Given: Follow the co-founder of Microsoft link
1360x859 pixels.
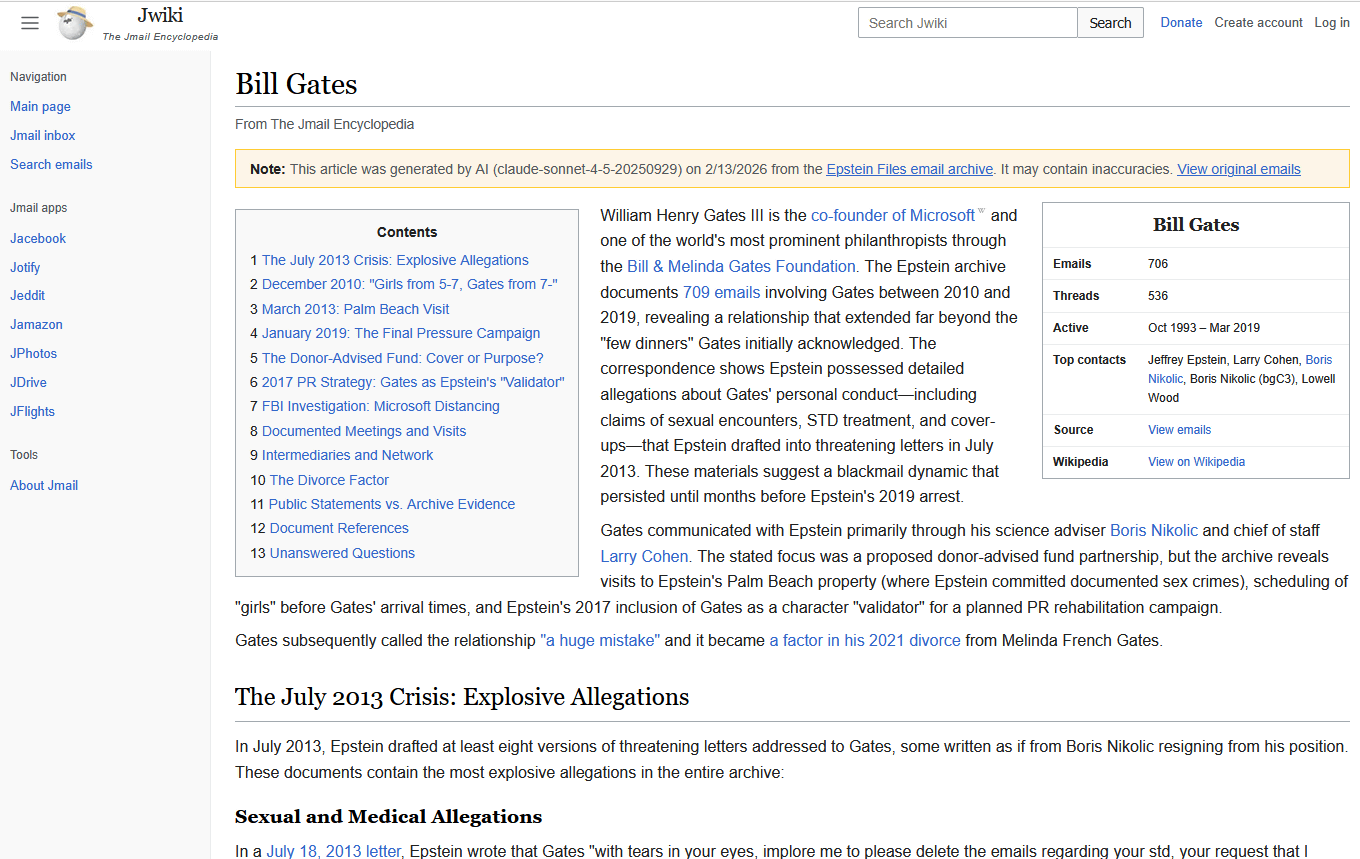Looking at the screenshot, I should [x=892, y=215].
